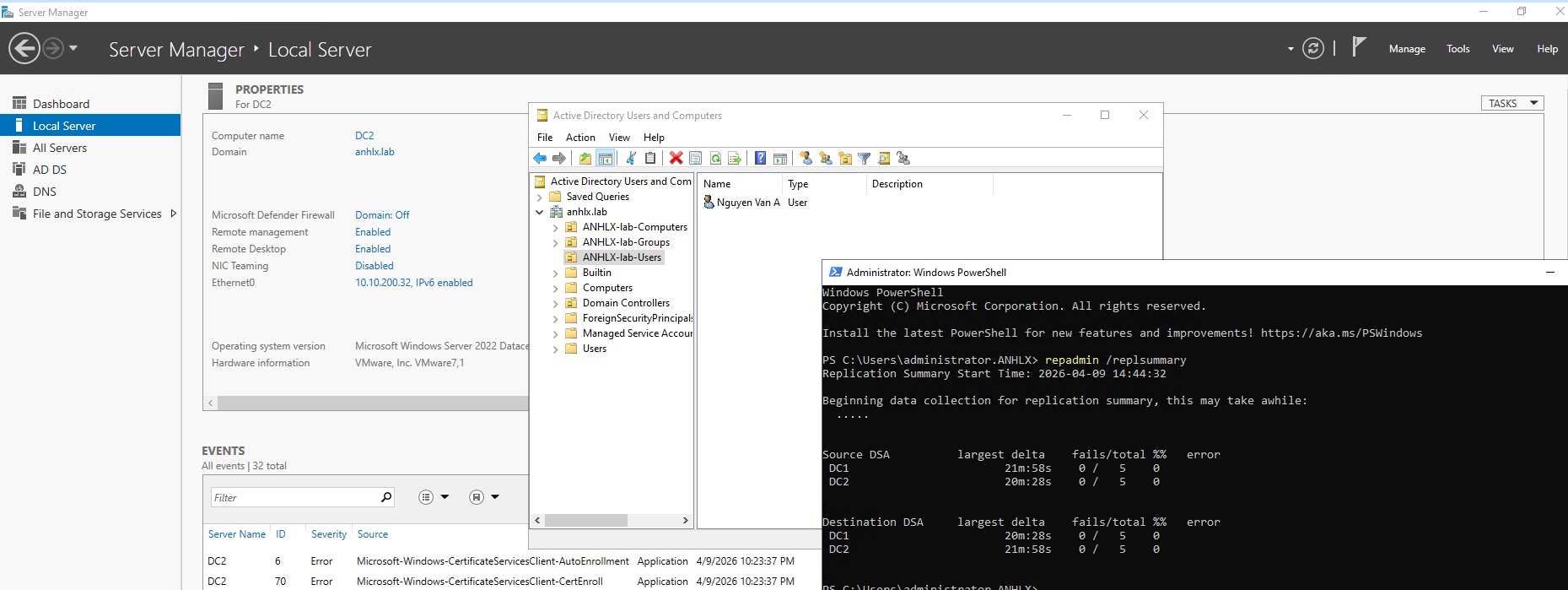This screenshot has height=590, width=1568.
Task: Click the Cut scissors icon
Action: coord(630,158)
